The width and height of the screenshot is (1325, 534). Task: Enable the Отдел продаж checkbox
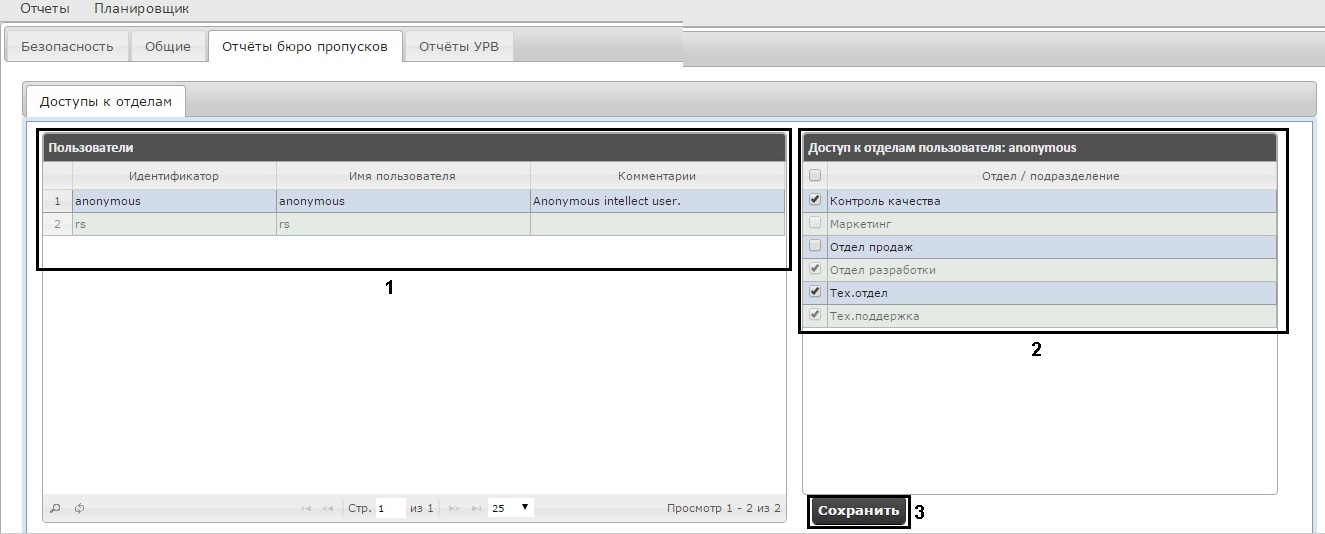[815, 246]
